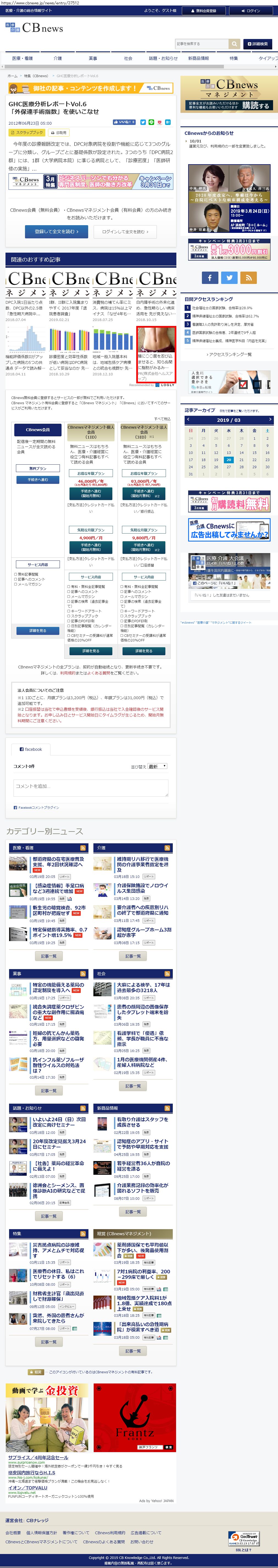Screen dimensions: 278x1568
Task: Click 登録して全文を読む button
Action: 57,231
